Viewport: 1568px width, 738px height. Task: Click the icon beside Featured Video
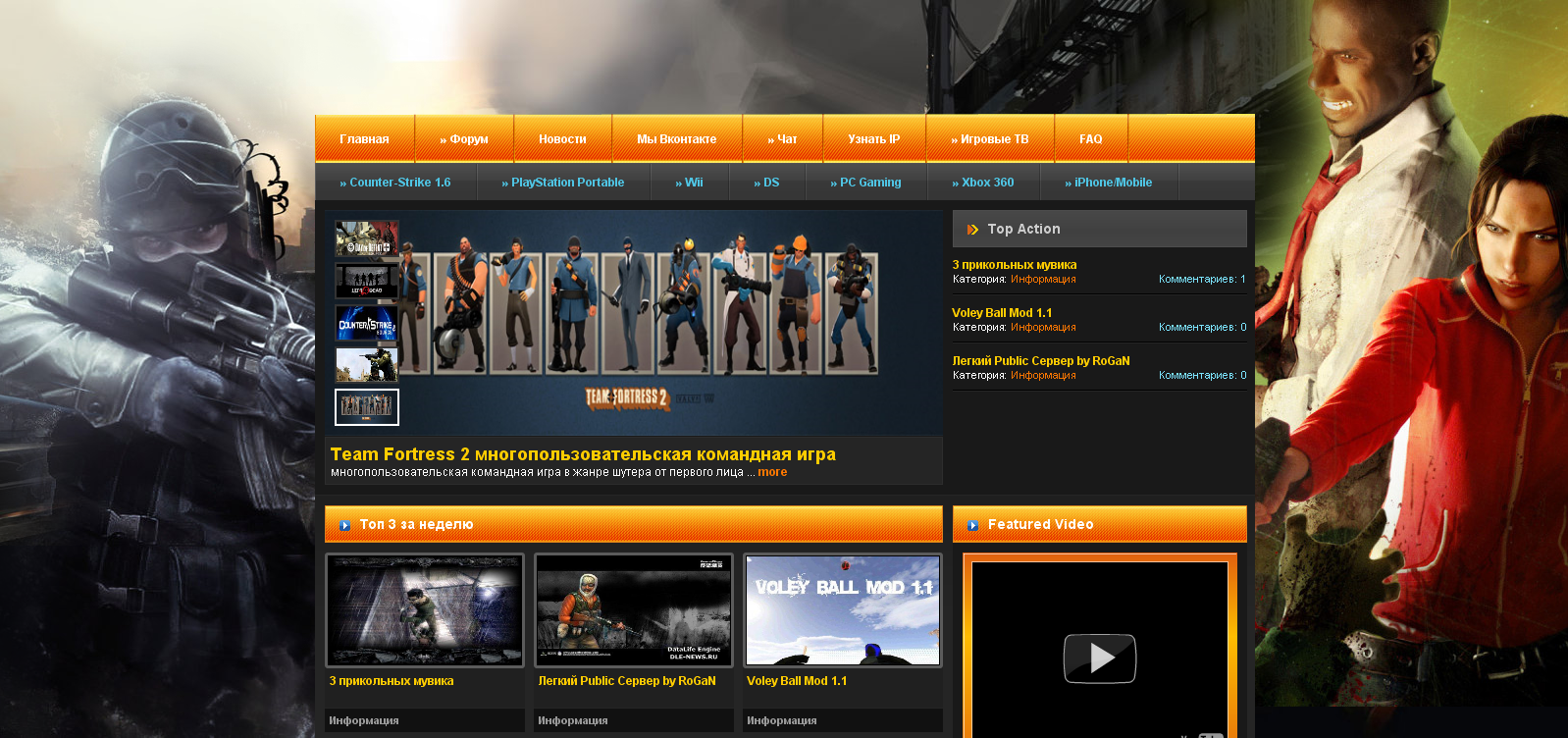(972, 526)
